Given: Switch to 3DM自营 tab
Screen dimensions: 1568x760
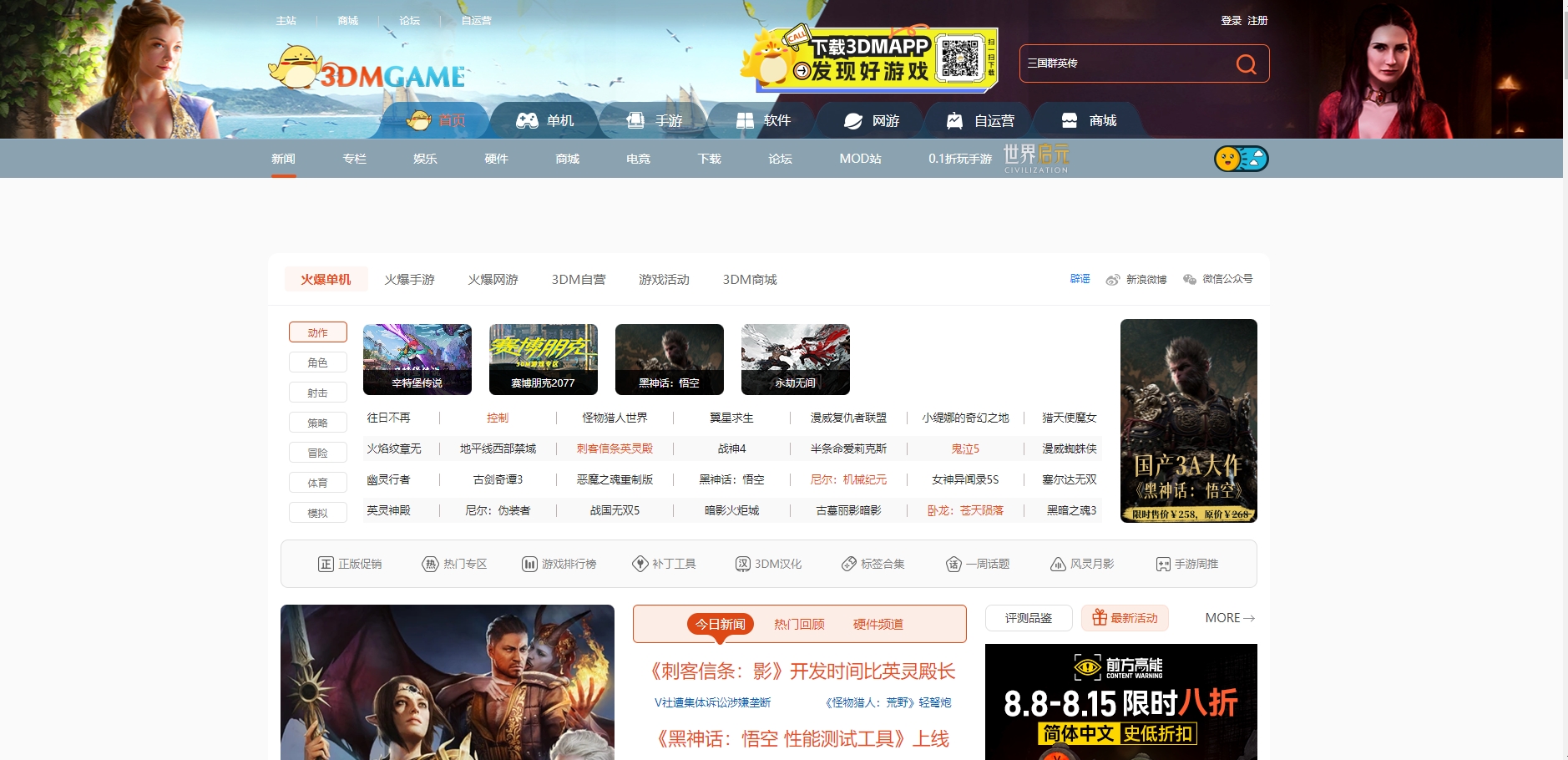Looking at the screenshot, I should click(x=579, y=279).
